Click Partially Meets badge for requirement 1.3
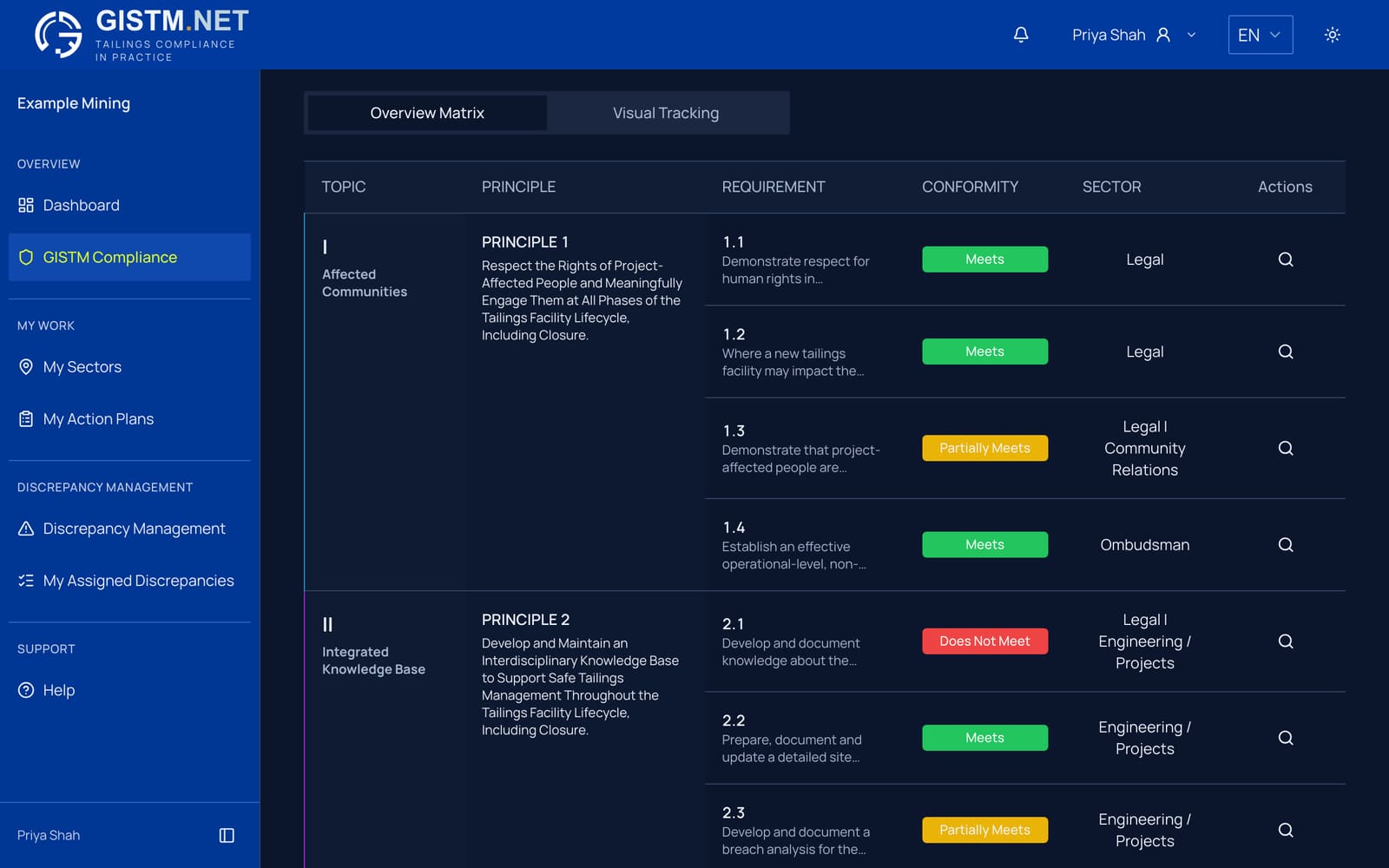The image size is (1389, 868). pyautogui.click(x=984, y=448)
